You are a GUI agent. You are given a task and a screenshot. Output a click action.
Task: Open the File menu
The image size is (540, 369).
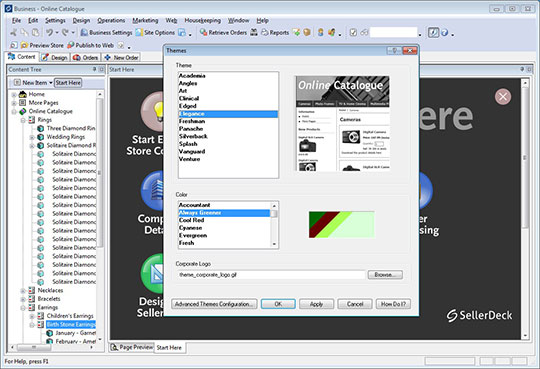coord(16,21)
